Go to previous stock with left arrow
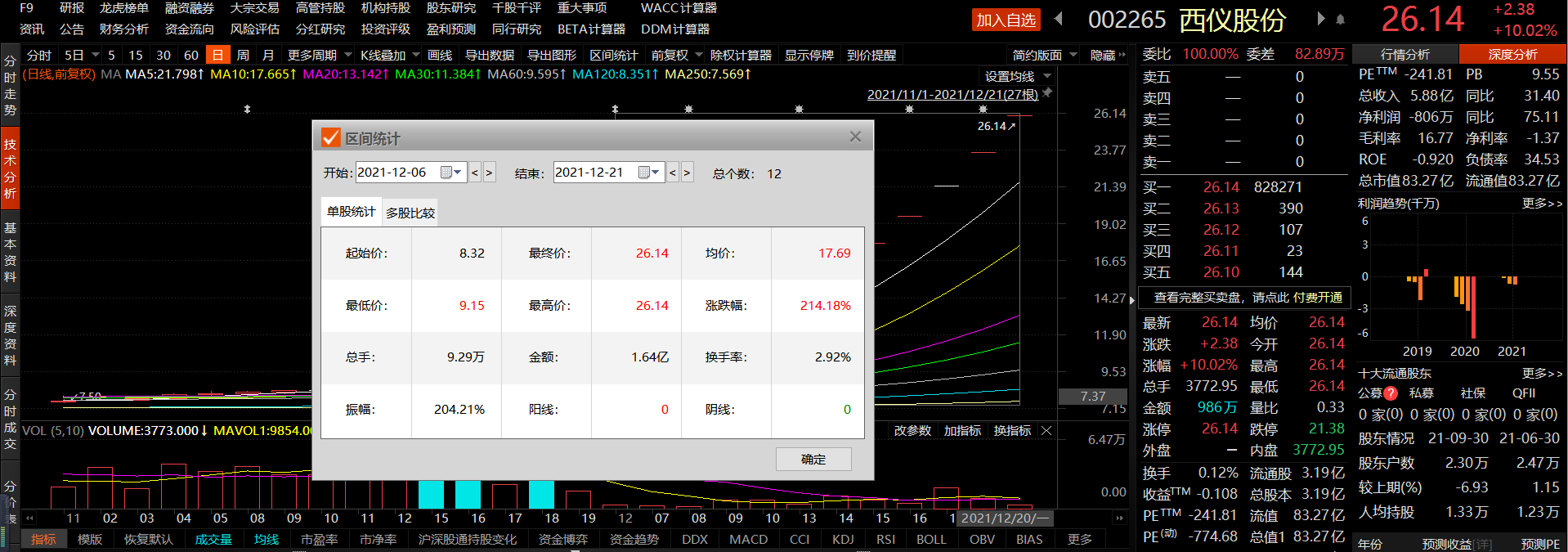 (x=1060, y=19)
